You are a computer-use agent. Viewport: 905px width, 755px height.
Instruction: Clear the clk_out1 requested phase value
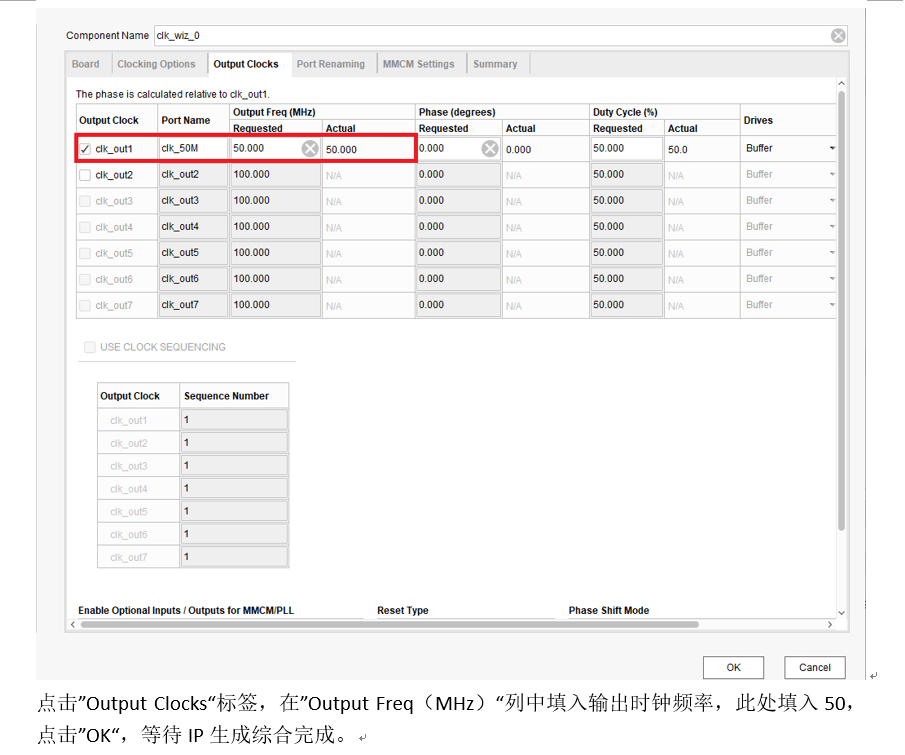pyautogui.click(x=490, y=149)
